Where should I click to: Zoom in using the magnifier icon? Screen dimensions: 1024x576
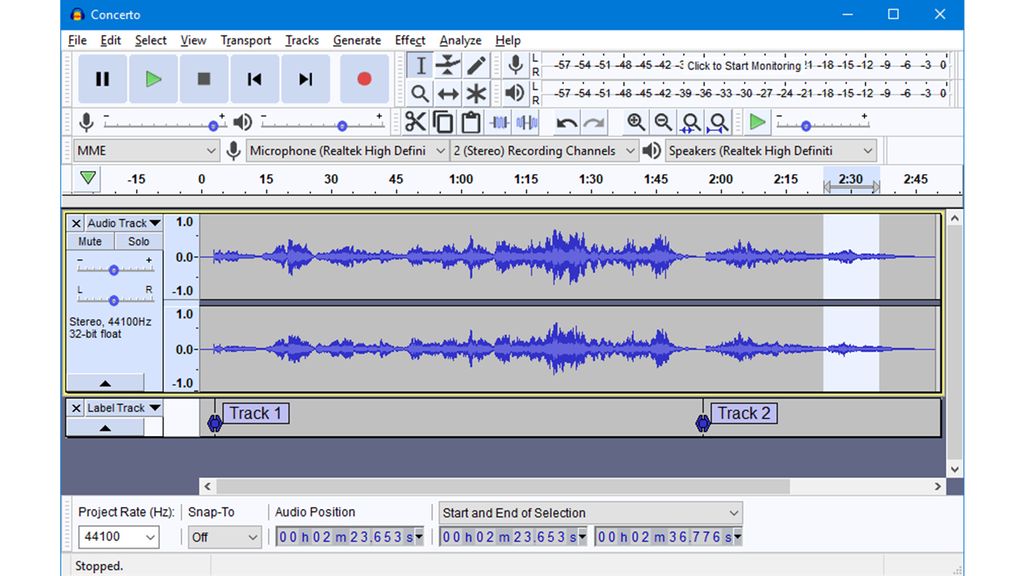(x=636, y=121)
